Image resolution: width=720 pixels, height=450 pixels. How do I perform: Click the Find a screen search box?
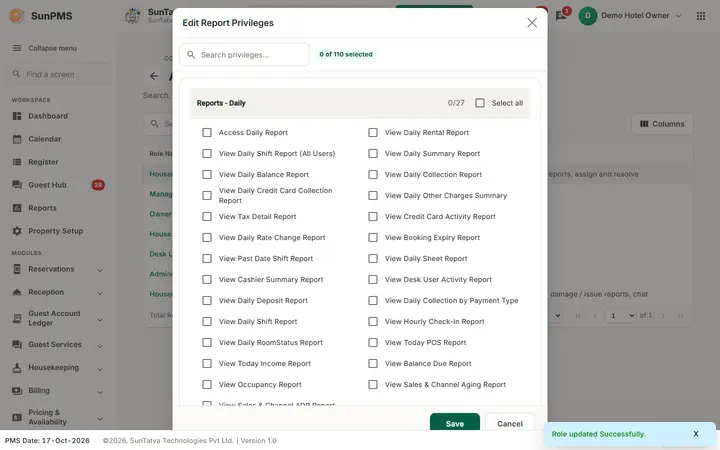click(58, 74)
